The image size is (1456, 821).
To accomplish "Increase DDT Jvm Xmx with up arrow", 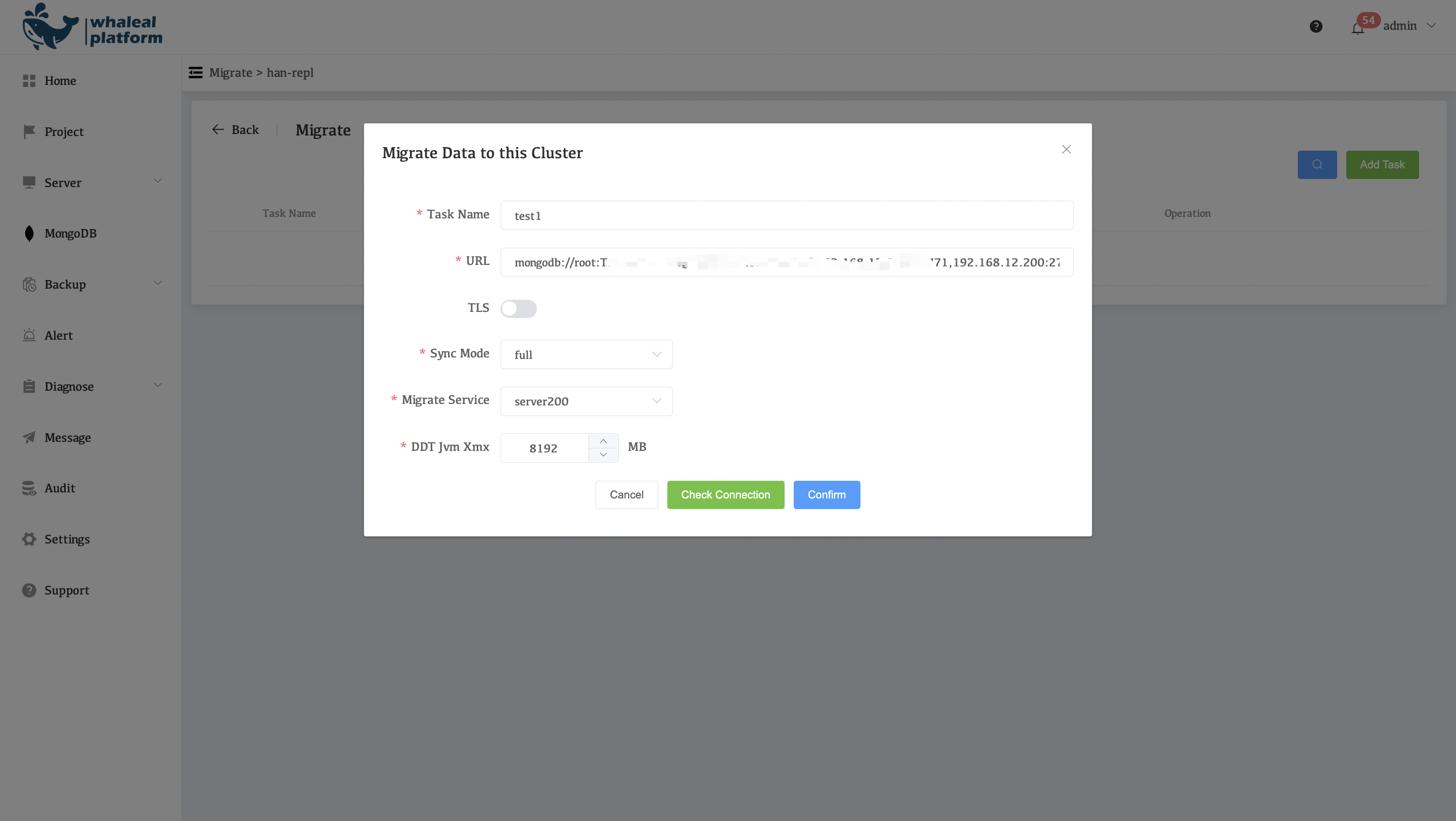I will [x=603, y=441].
